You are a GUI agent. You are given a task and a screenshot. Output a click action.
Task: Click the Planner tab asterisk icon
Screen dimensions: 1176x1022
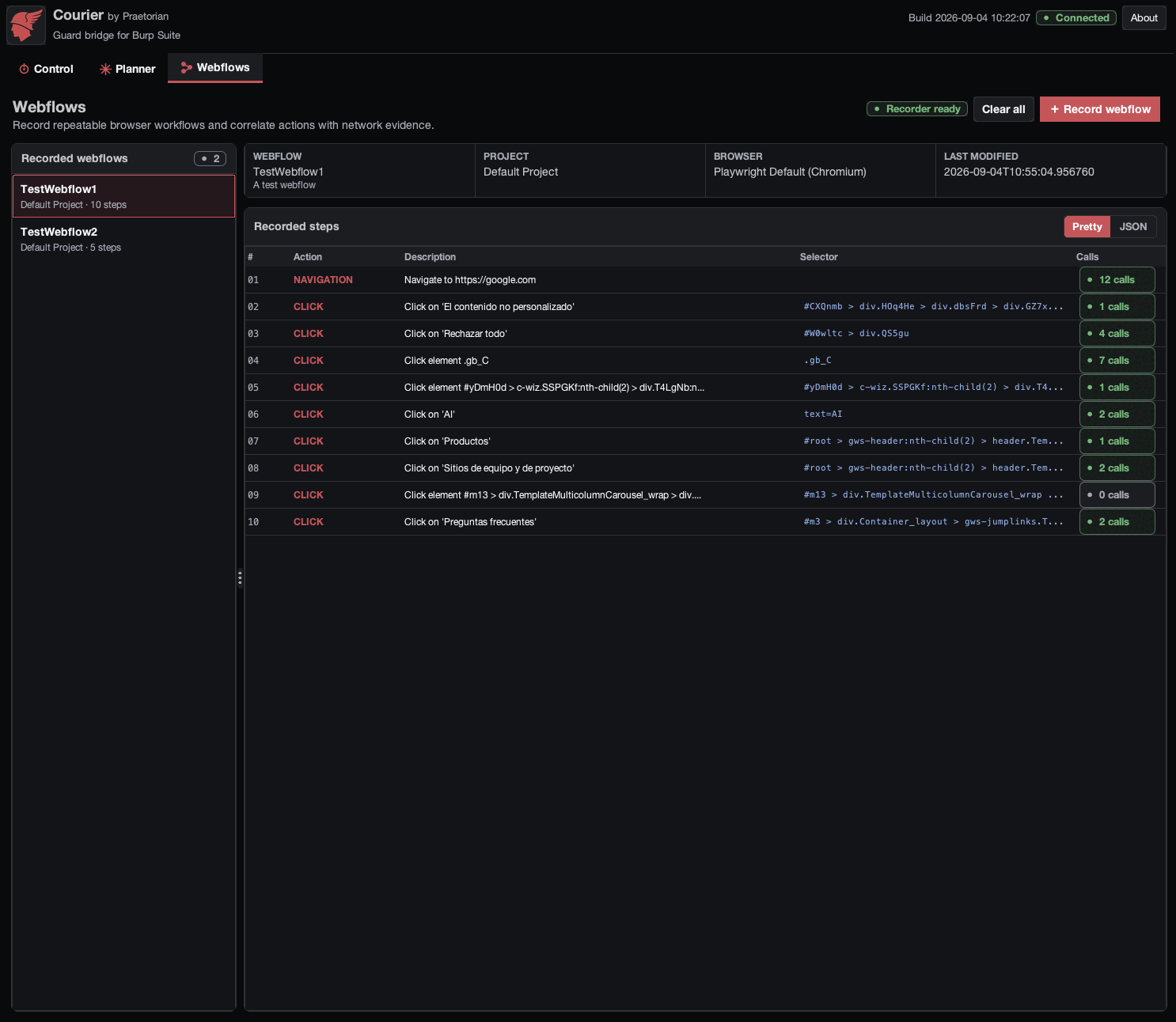click(x=105, y=69)
